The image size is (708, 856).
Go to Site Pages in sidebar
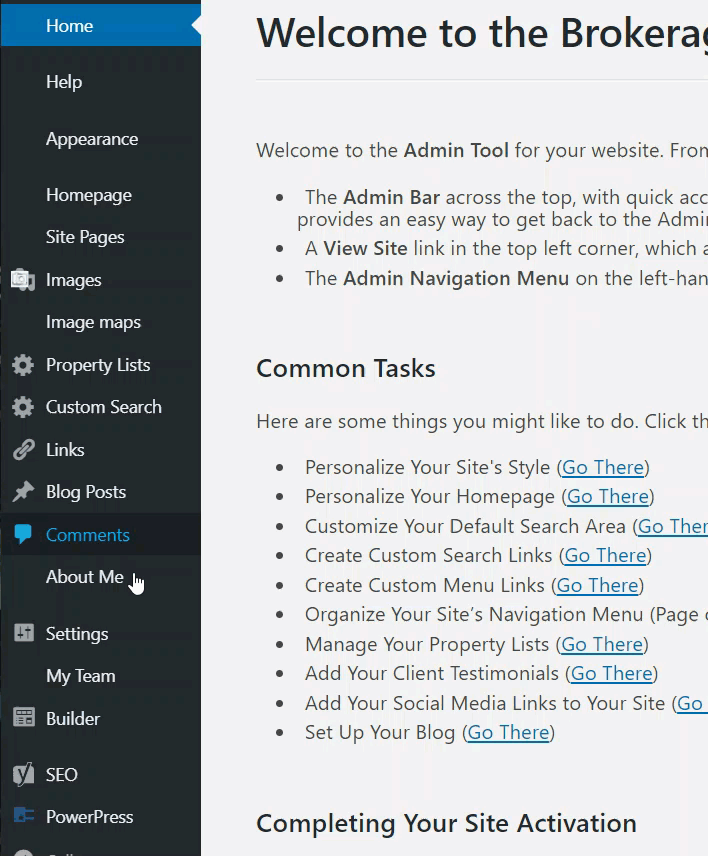[85, 237]
